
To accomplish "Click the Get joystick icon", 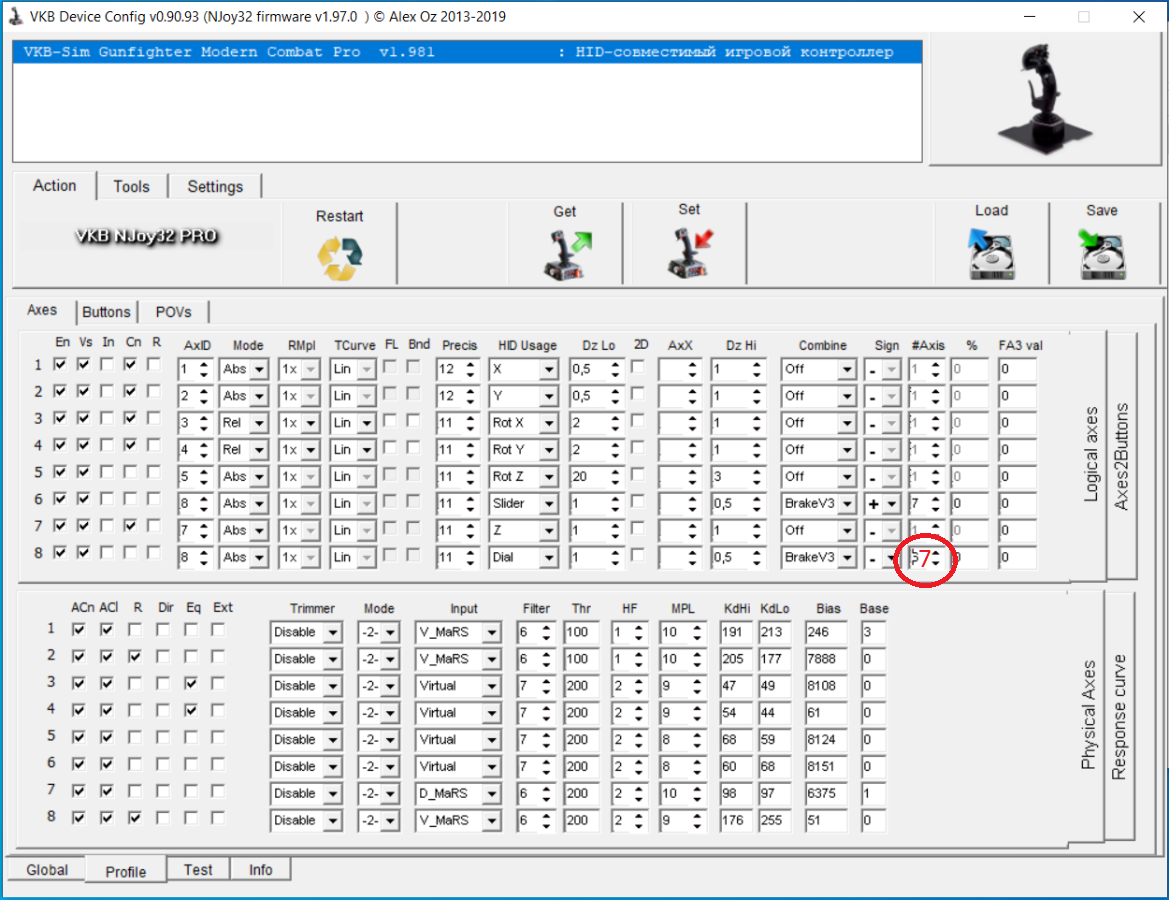I will pyautogui.click(x=566, y=255).
